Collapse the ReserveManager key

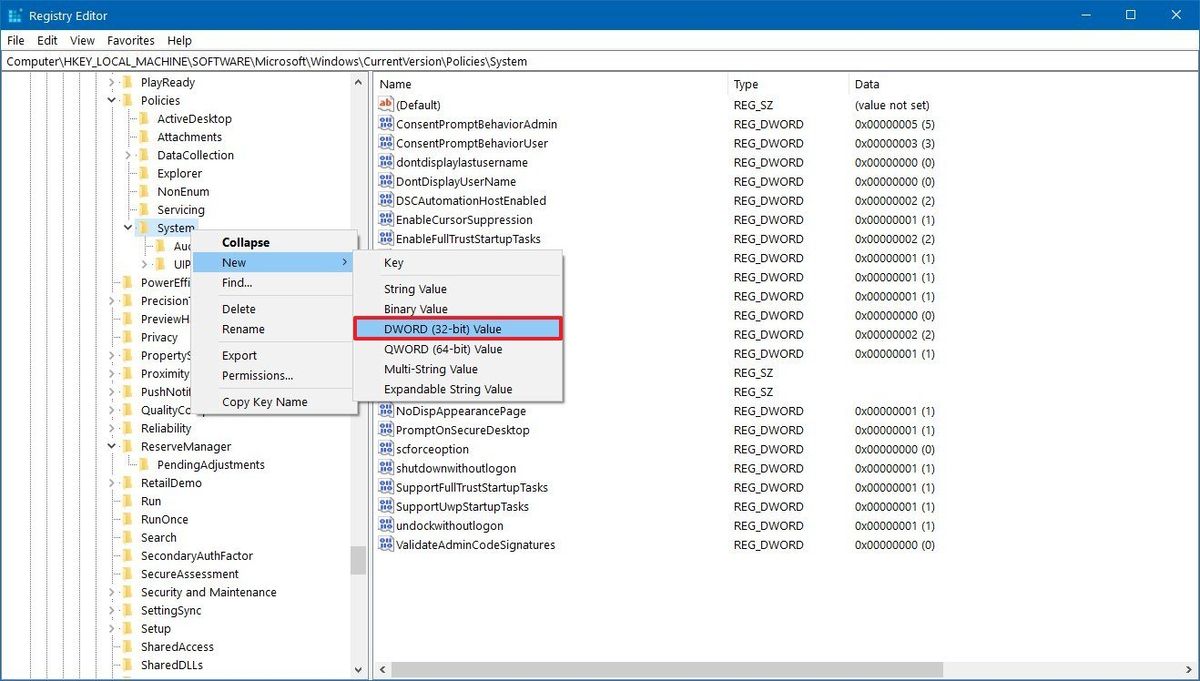tap(112, 446)
